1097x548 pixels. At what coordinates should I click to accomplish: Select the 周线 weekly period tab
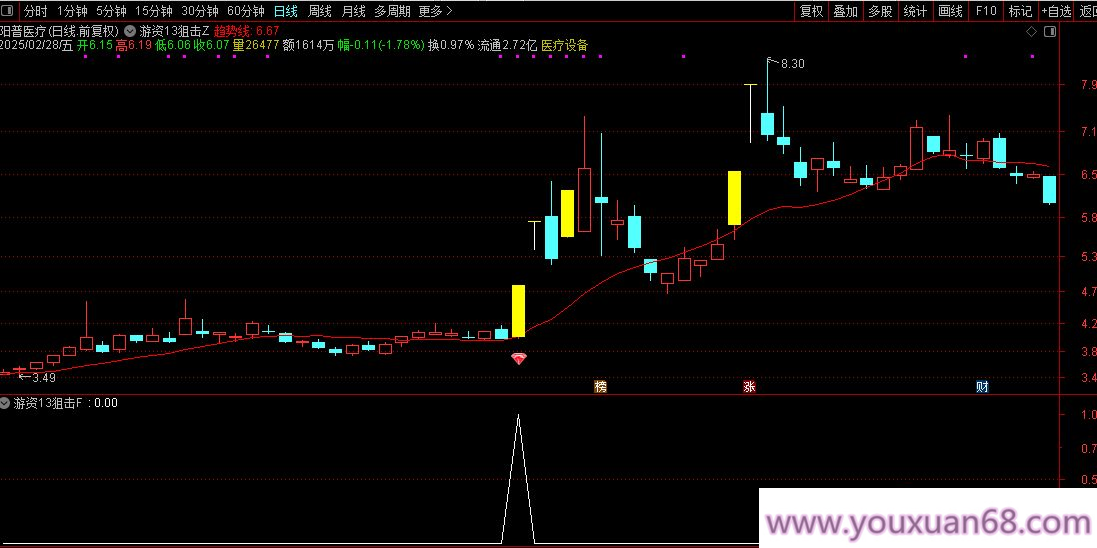(319, 11)
